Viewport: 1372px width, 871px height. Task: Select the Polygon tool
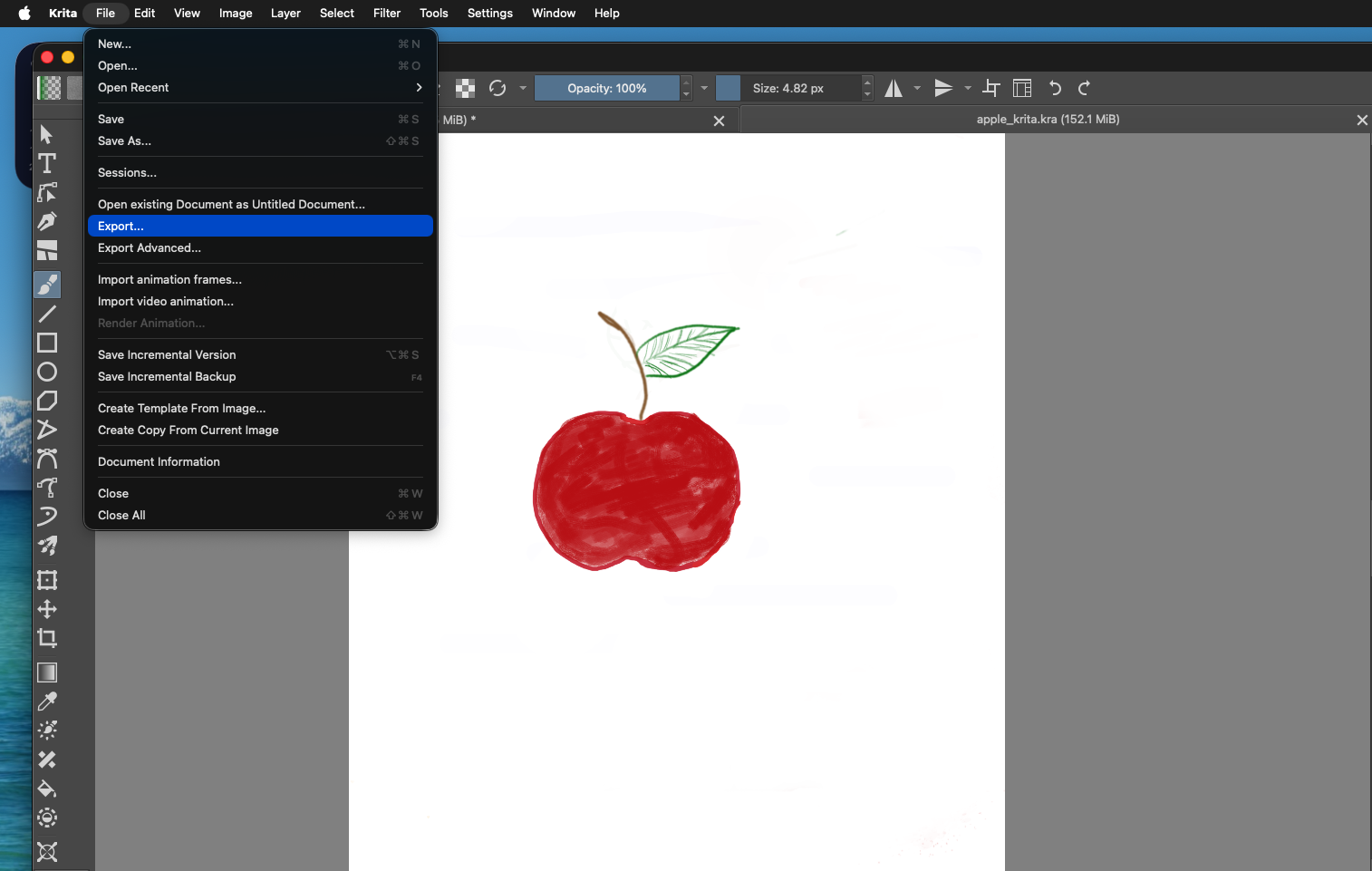47,402
